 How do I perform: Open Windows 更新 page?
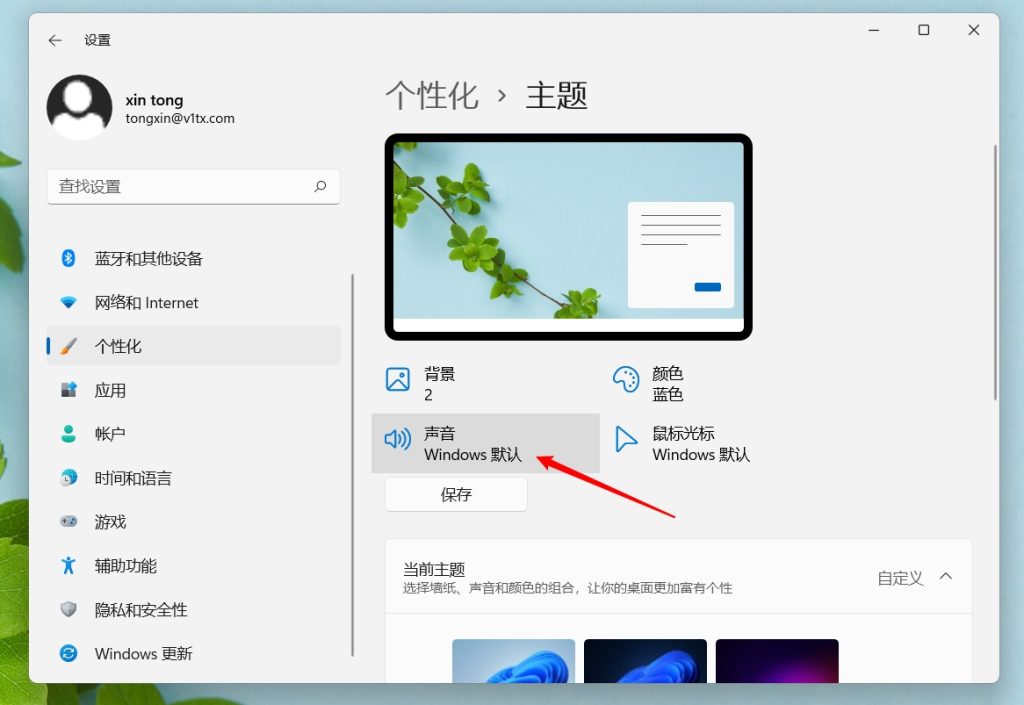click(193, 653)
